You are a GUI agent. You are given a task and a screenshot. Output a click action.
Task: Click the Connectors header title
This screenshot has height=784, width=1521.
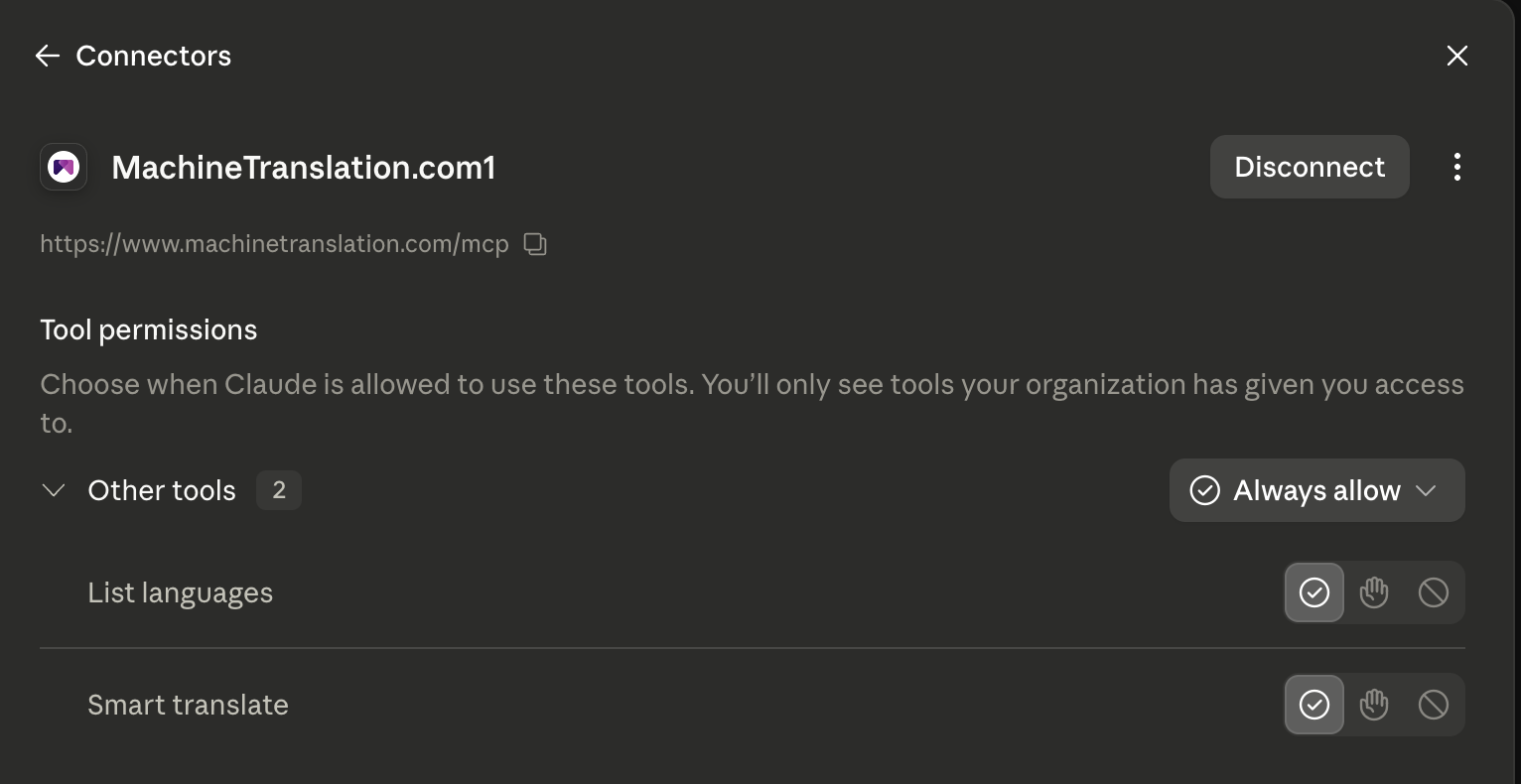153,56
